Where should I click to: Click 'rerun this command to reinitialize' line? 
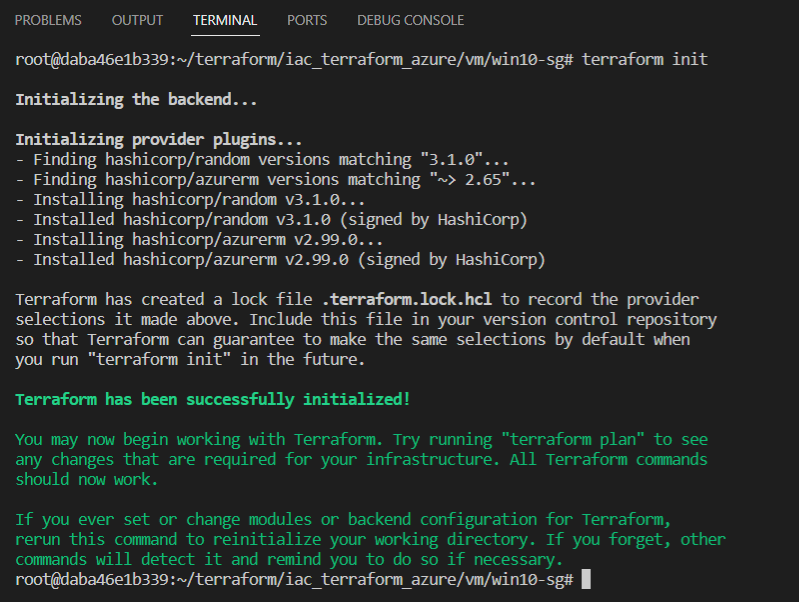point(370,539)
